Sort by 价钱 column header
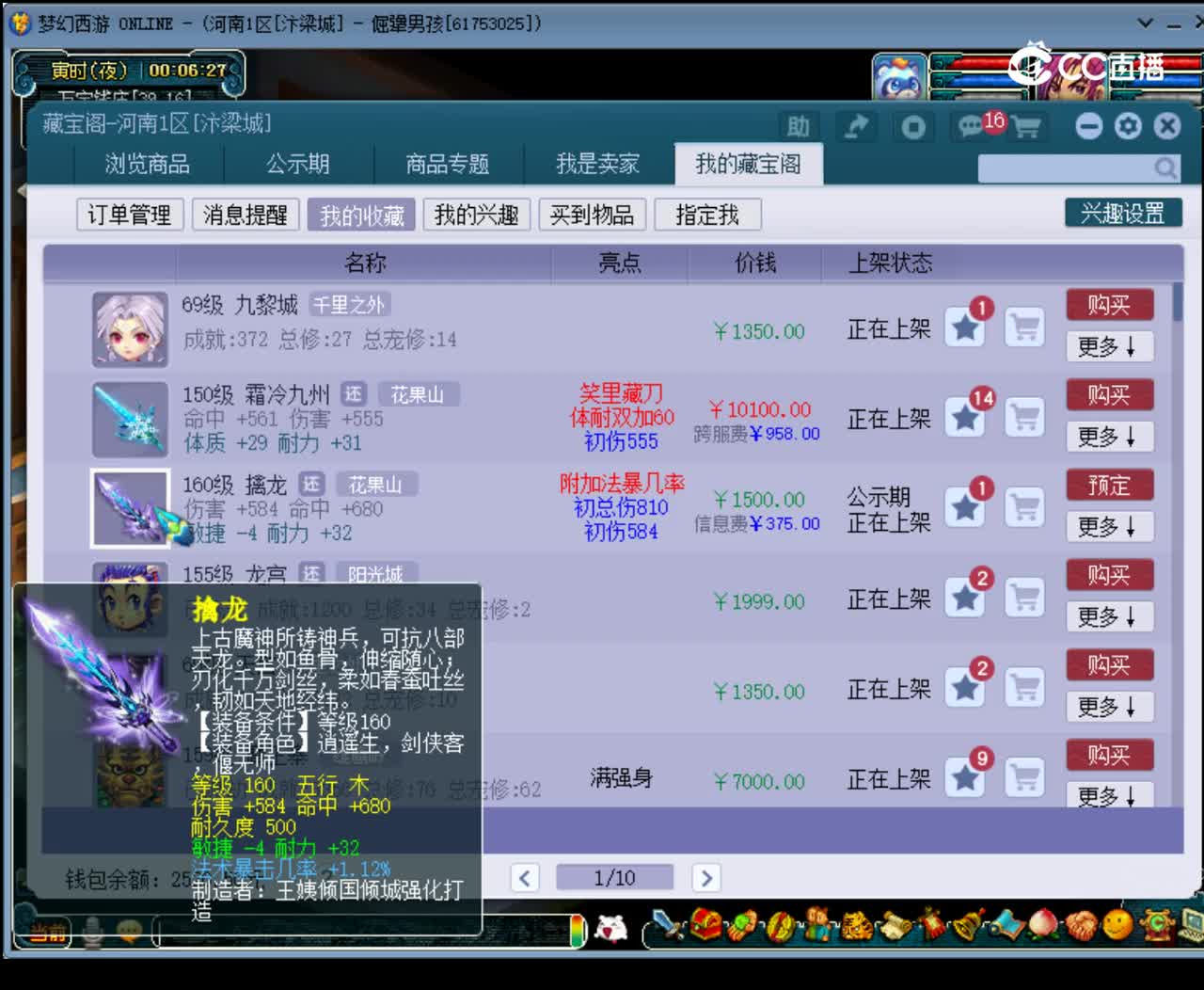 [x=755, y=263]
